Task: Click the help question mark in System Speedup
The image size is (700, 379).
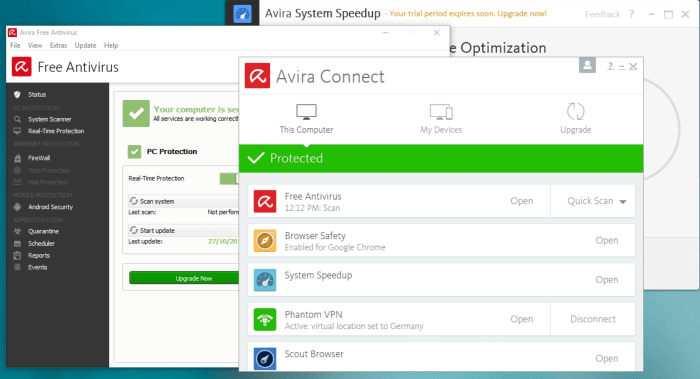Action: pos(632,14)
